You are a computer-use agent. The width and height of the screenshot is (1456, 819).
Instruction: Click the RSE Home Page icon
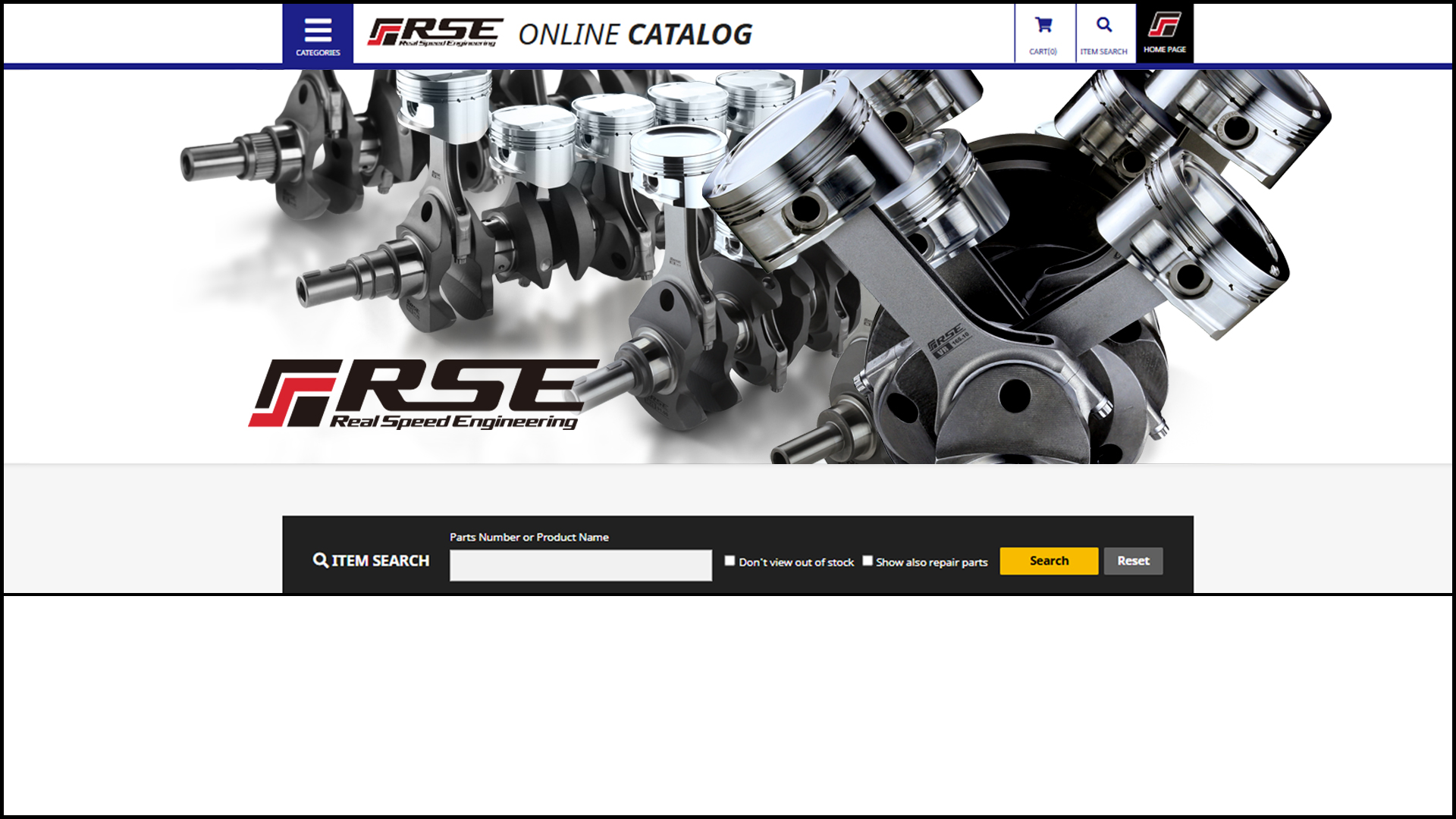[1164, 24]
